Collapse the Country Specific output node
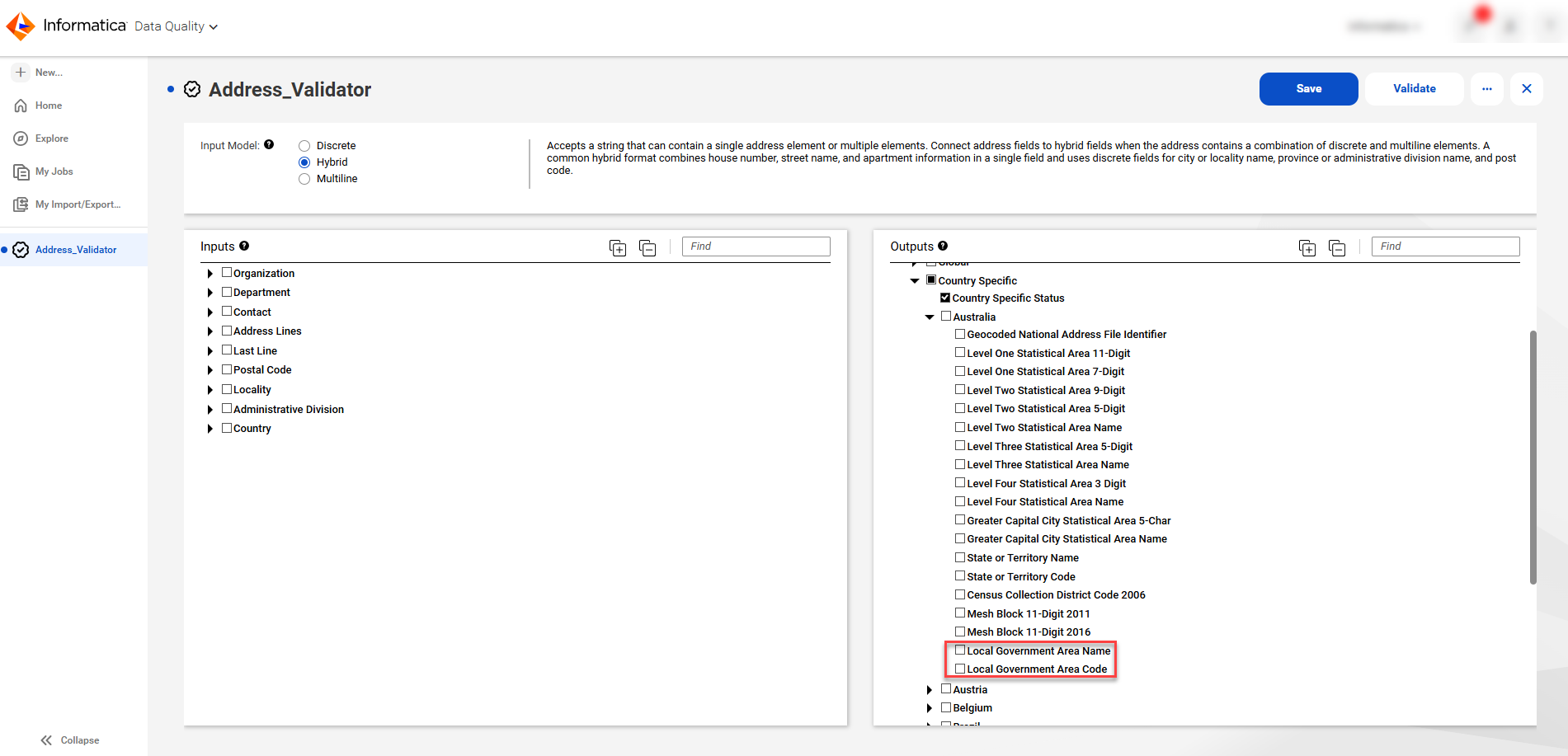Image resolution: width=1568 pixels, height=756 pixels. pos(915,281)
